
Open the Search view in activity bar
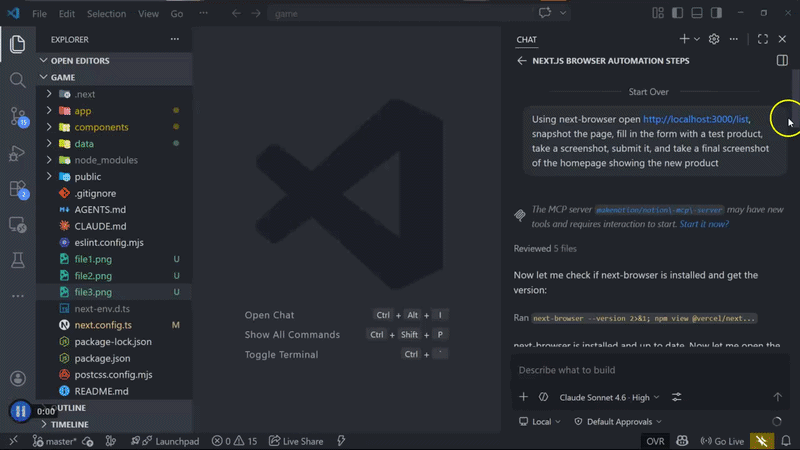(x=17, y=80)
